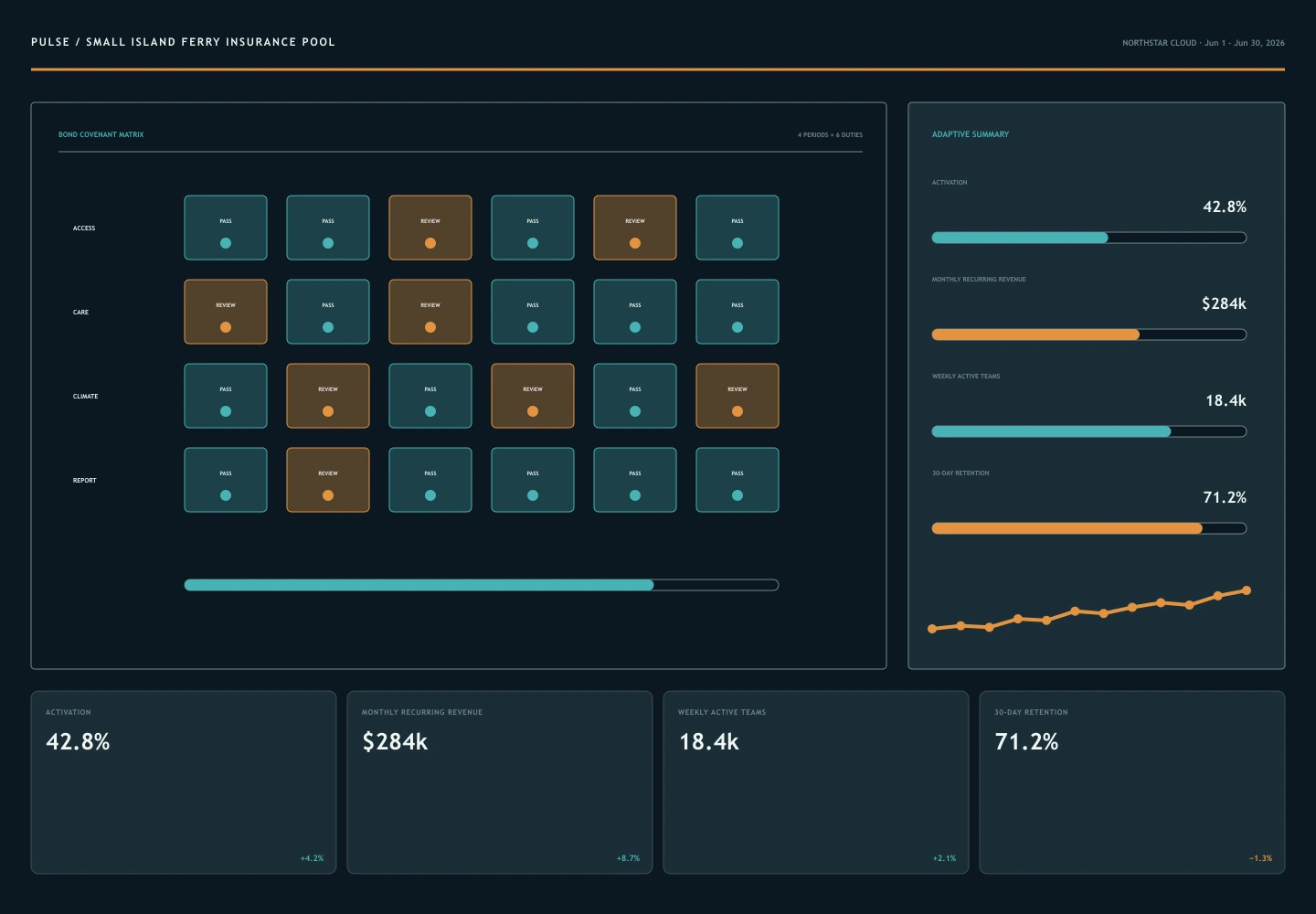Select the Weekly Active Teams KPI card
1316x914 pixels.
coord(816,782)
